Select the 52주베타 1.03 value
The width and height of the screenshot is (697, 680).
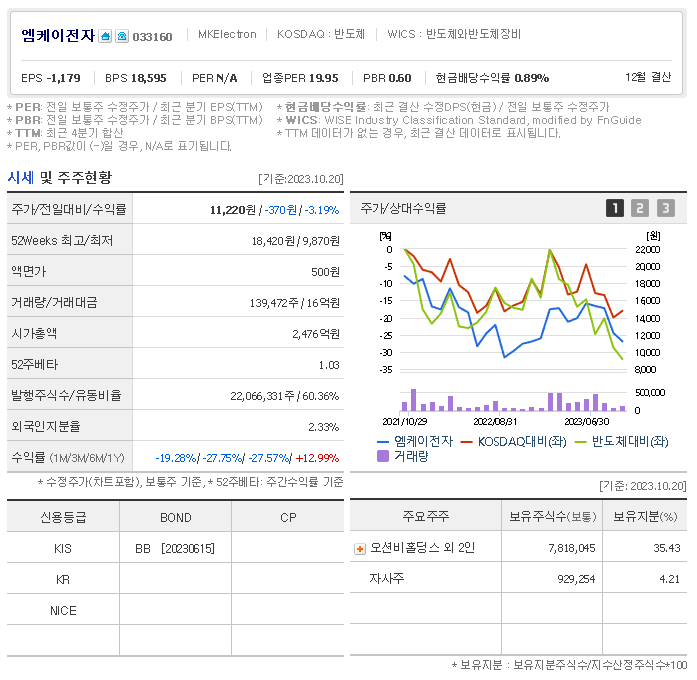pyautogui.click(x=329, y=365)
